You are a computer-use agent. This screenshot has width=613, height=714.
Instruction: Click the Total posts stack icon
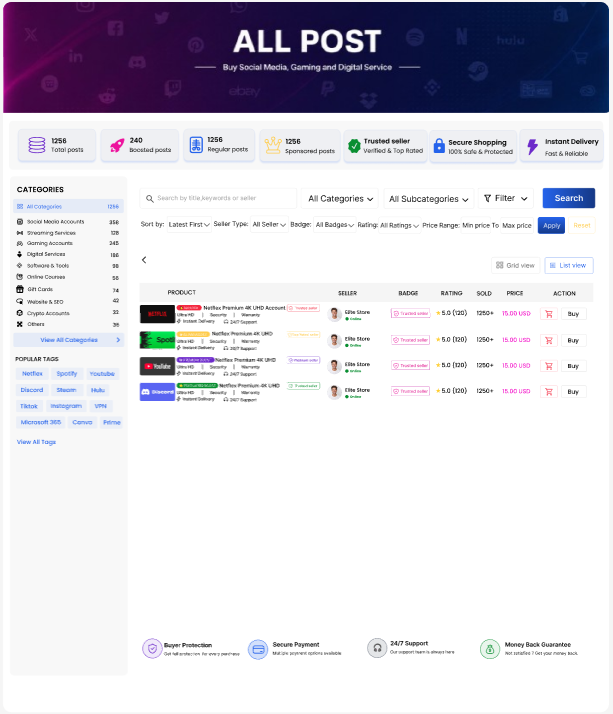pos(37,145)
